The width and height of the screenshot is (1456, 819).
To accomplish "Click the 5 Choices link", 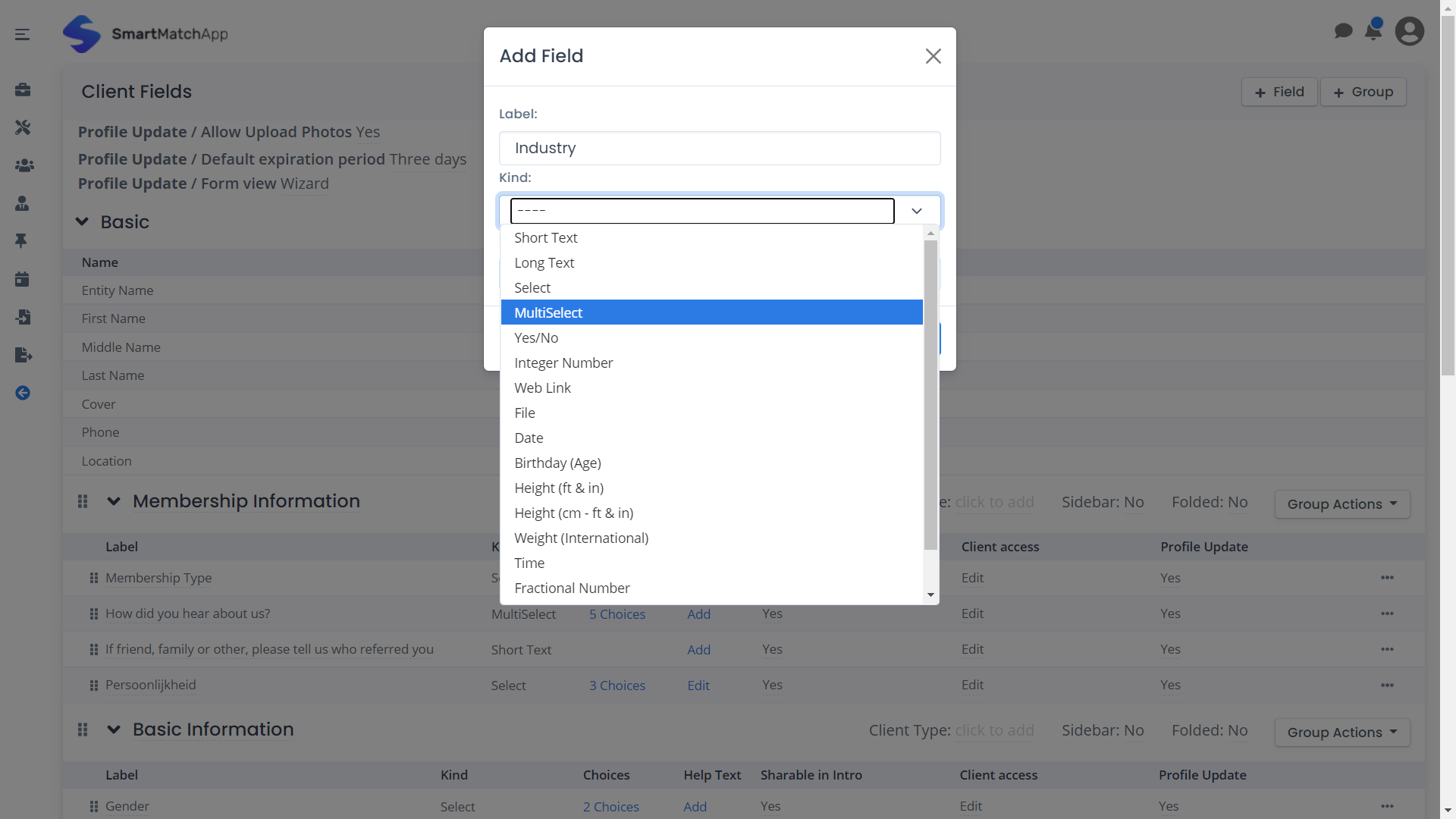I will [x=617, y=614].
